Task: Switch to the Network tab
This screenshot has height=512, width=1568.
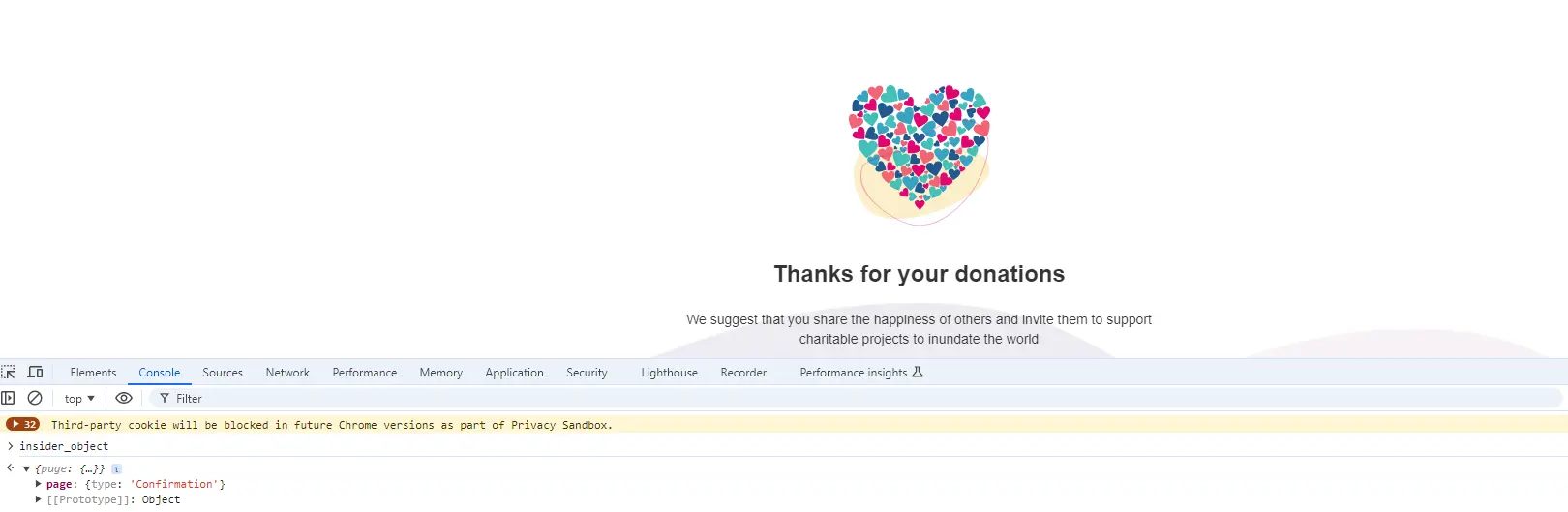Action: click(x=287, y=372)
